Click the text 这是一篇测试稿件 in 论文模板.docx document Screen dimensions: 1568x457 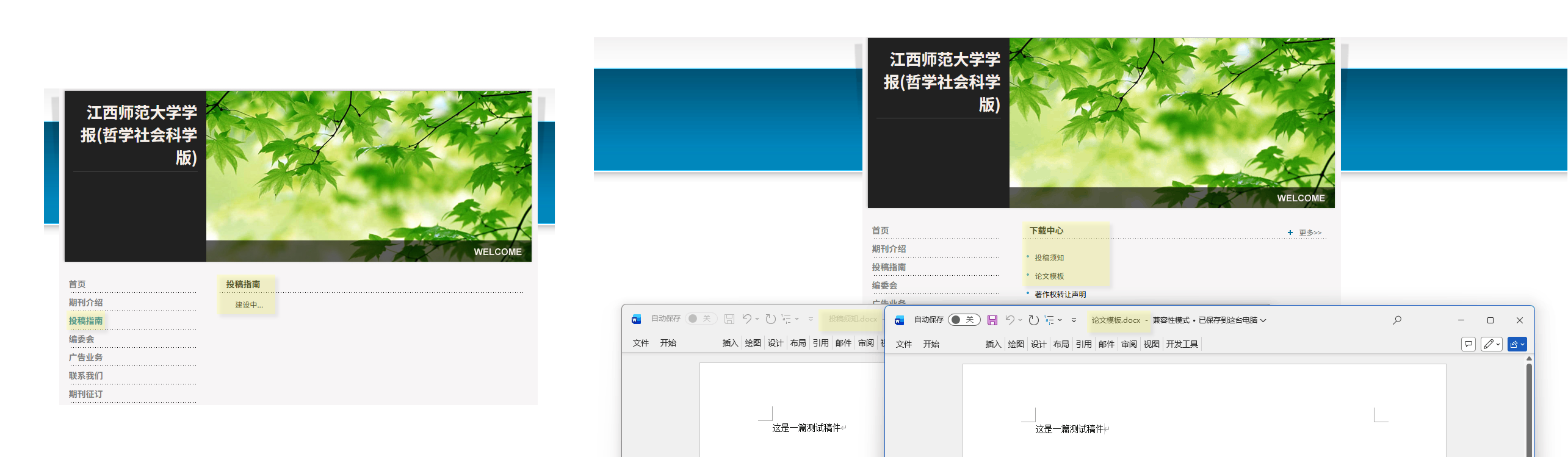tap(1069, 429)
